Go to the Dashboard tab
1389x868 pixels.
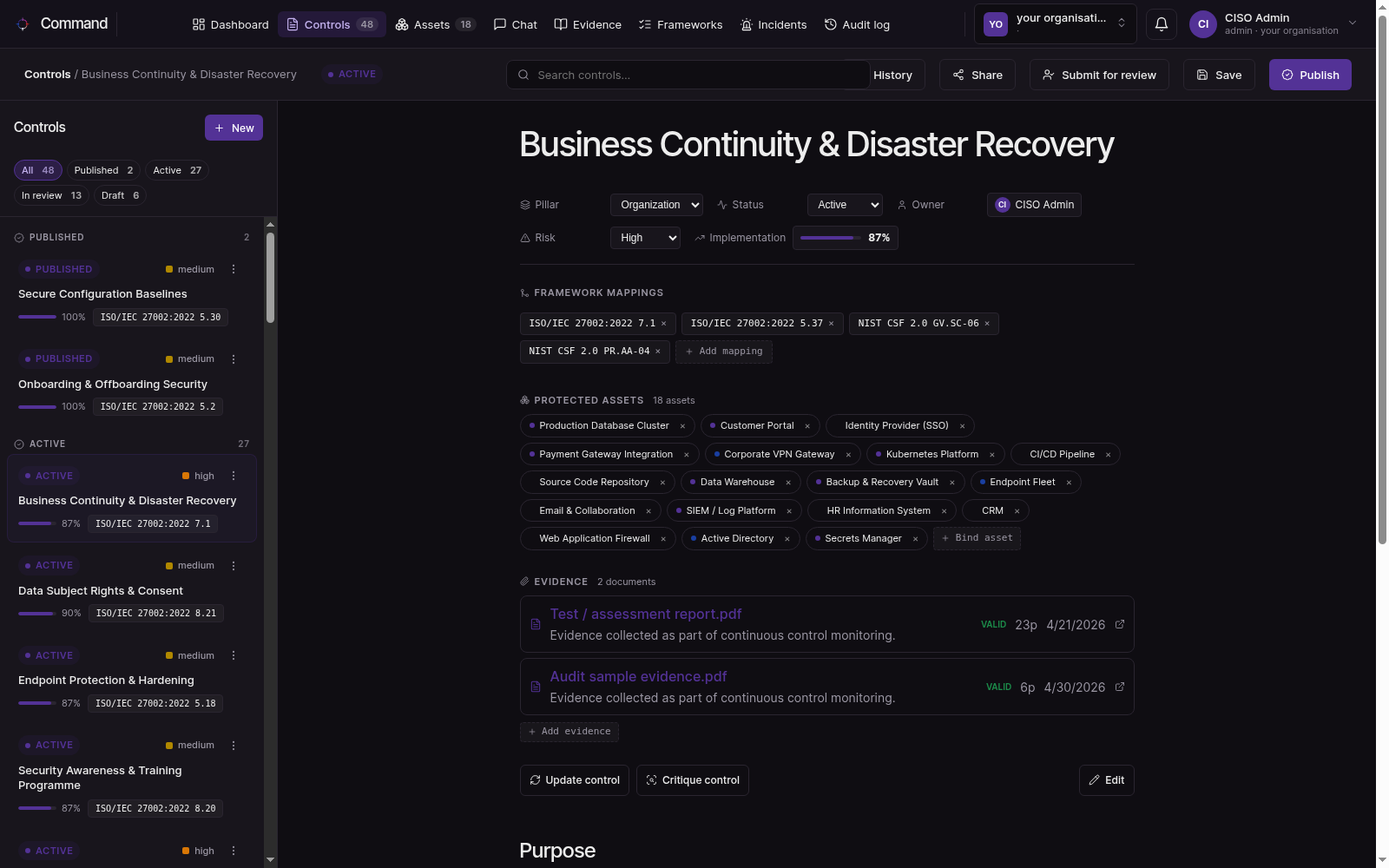pos(231,24)
